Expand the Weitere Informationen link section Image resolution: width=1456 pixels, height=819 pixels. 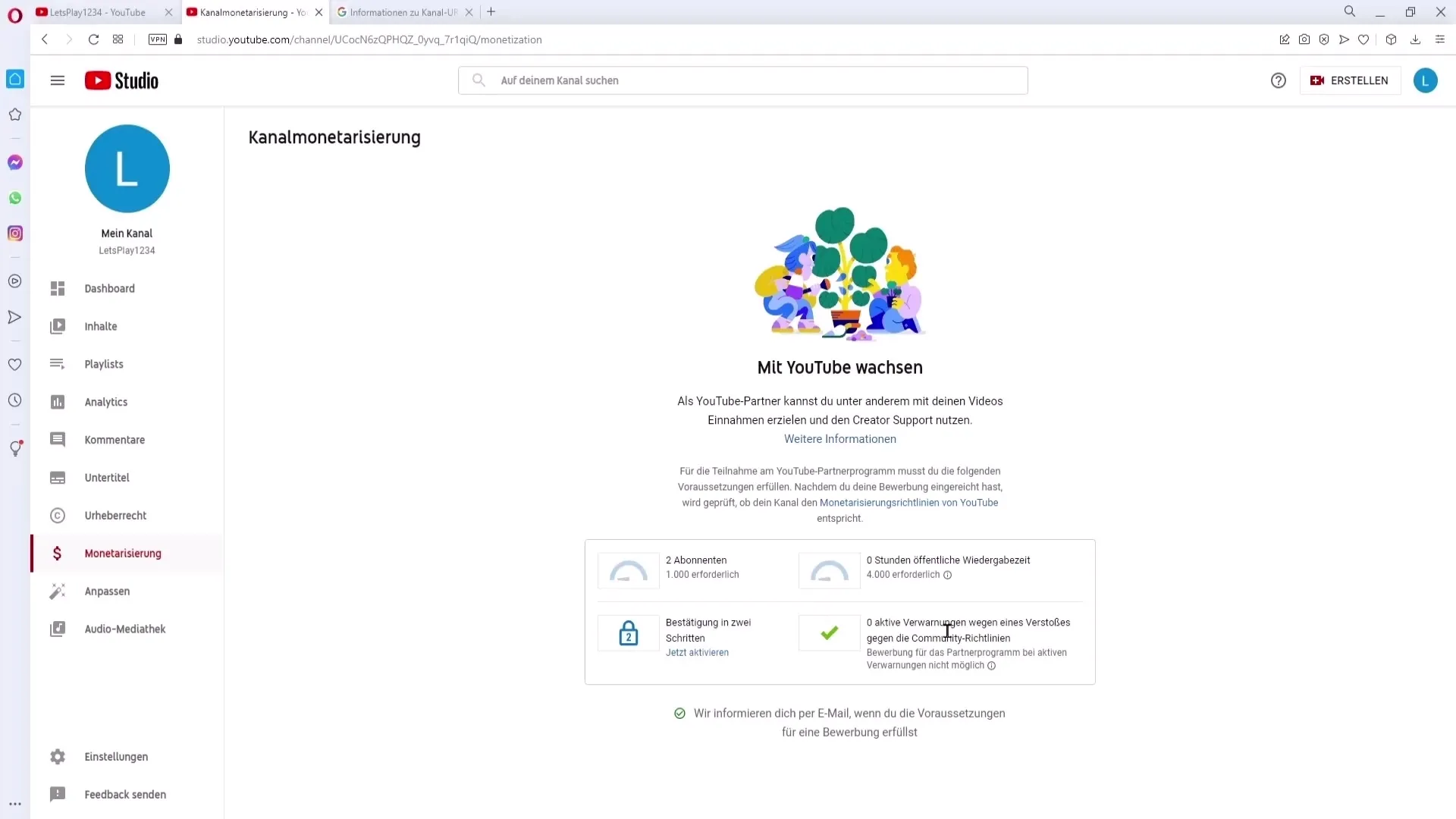pyautogui.click(x=839, y=438)
